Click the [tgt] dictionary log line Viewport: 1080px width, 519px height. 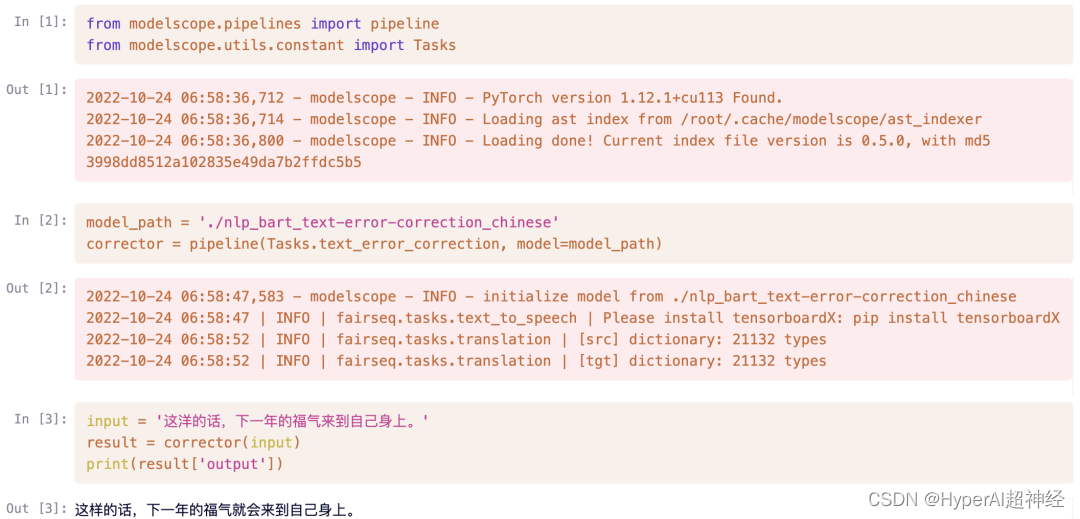pyautogui.click(x=456, y=361)
